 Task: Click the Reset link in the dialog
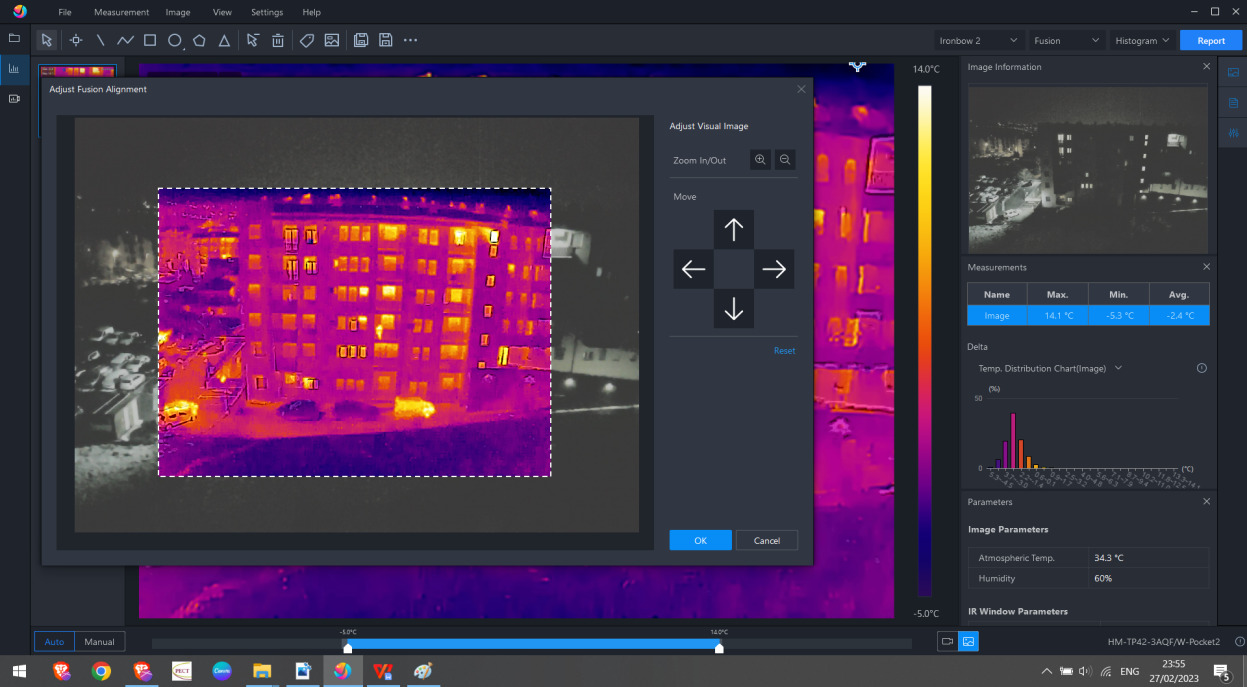(784, 351)
